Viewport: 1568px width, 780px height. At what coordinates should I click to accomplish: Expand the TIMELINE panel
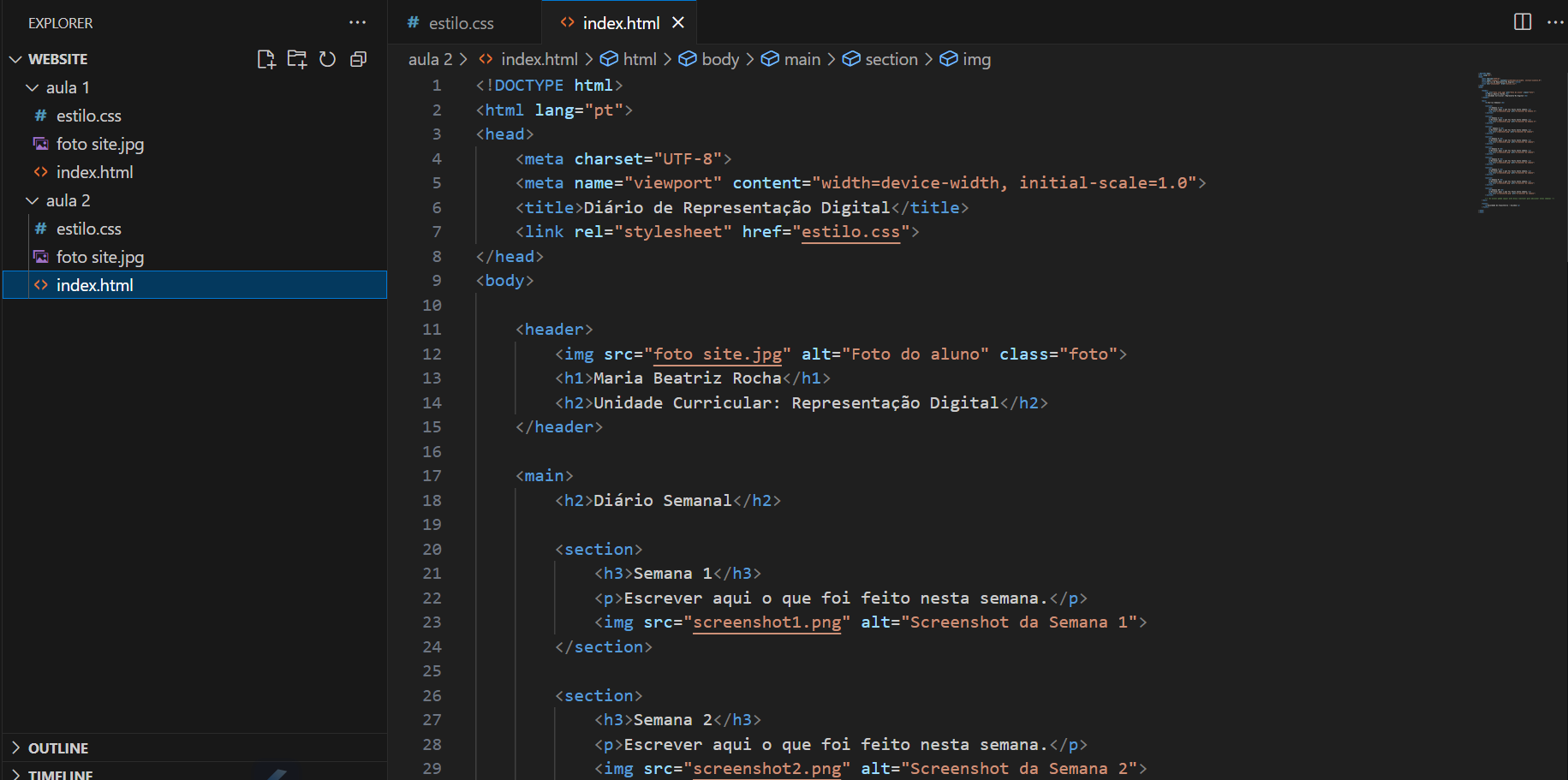click(195, 771)
